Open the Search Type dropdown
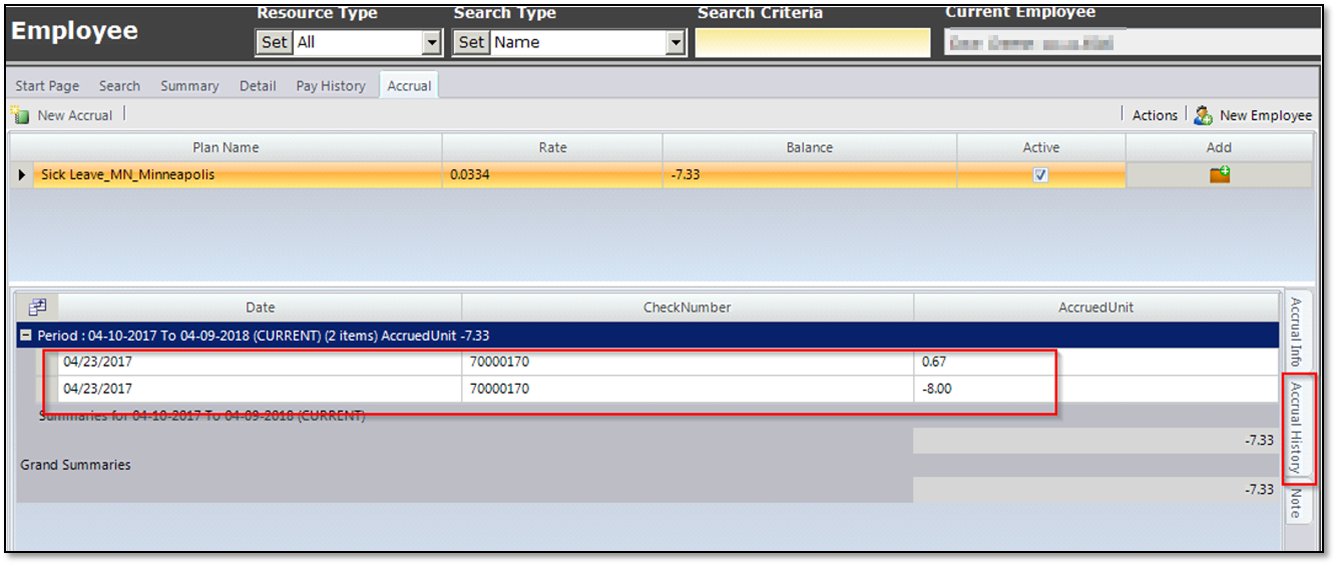Image resolution: width=1337 pixels, height=566 pixels. click(x=676, y=42)
